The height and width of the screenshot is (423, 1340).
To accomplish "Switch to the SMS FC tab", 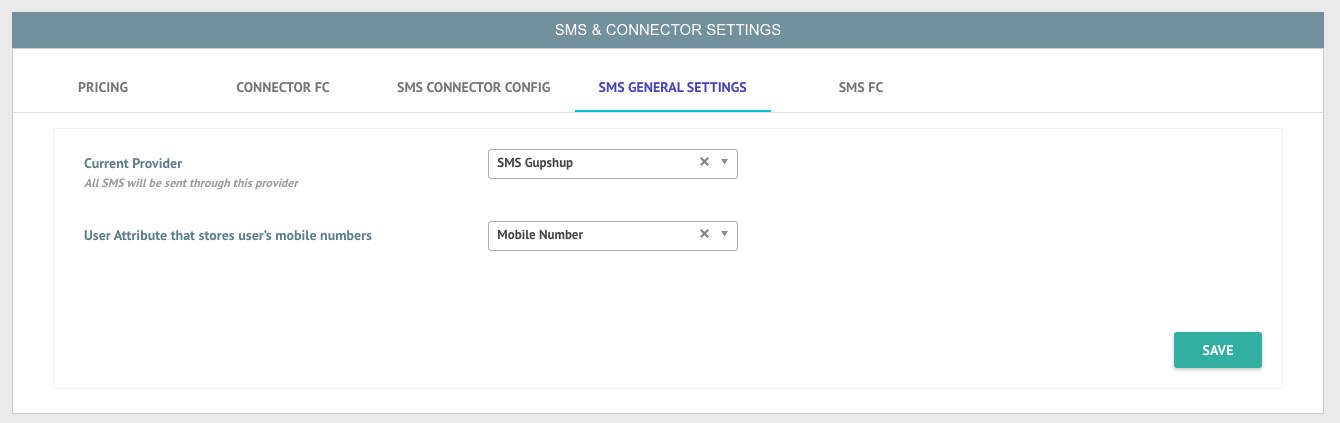I will click(x=861, y=87).
